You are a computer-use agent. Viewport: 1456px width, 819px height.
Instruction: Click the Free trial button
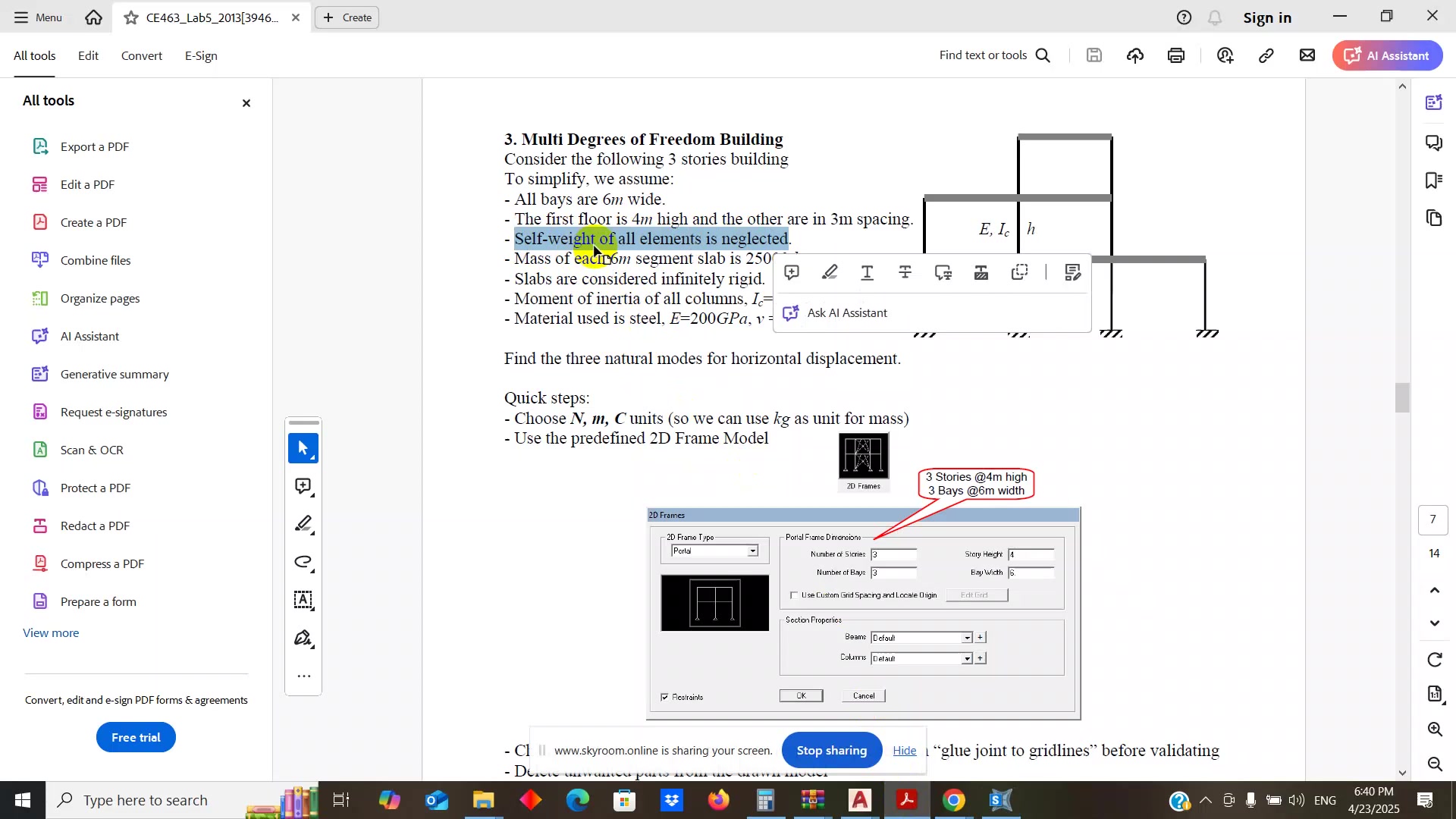(x=136, y=737)
